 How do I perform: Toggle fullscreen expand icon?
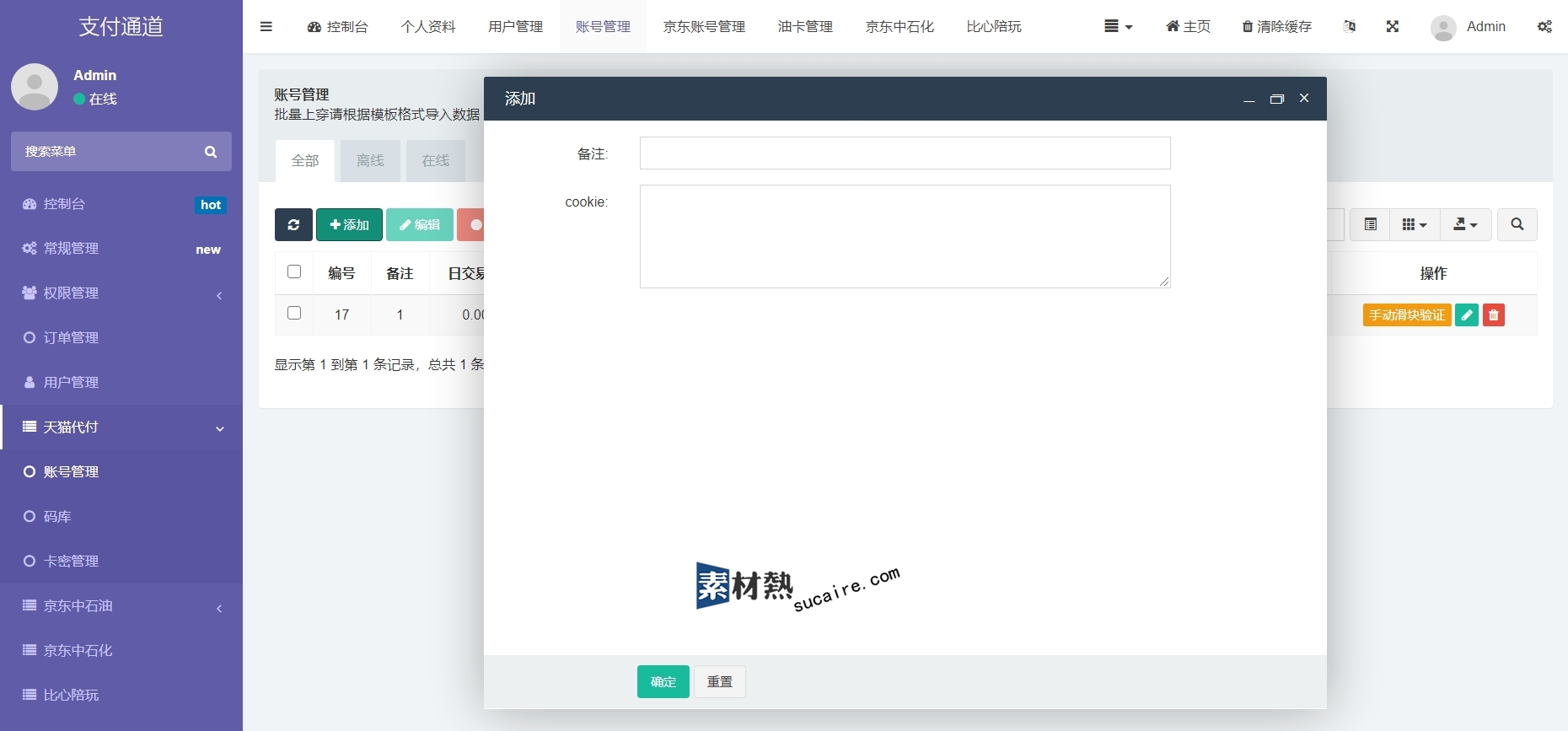coord(1393,26)
